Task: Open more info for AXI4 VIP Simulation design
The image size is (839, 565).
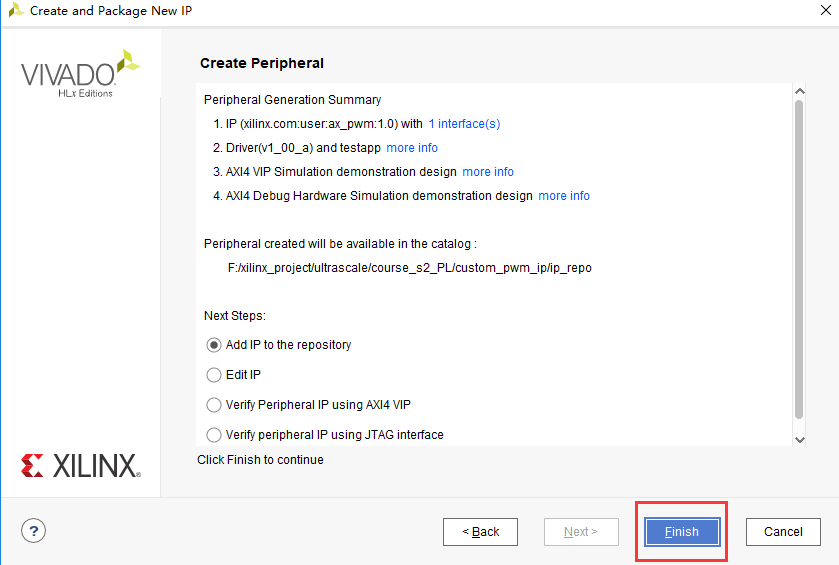Action: [x=488, y=172]
